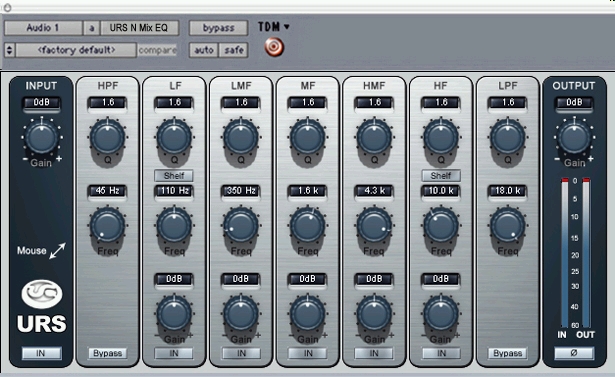Toggle the LF band IN button
615x377 pixels.
(x=174, y=353)
